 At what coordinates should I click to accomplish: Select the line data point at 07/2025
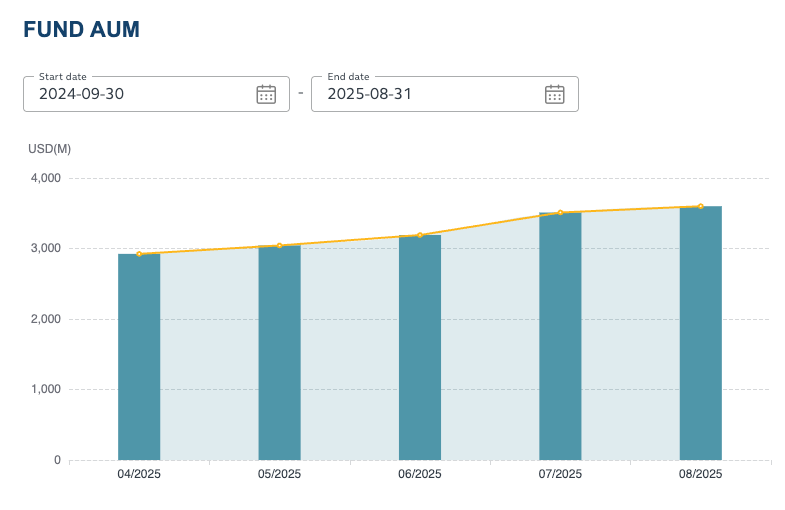point(561,213)
